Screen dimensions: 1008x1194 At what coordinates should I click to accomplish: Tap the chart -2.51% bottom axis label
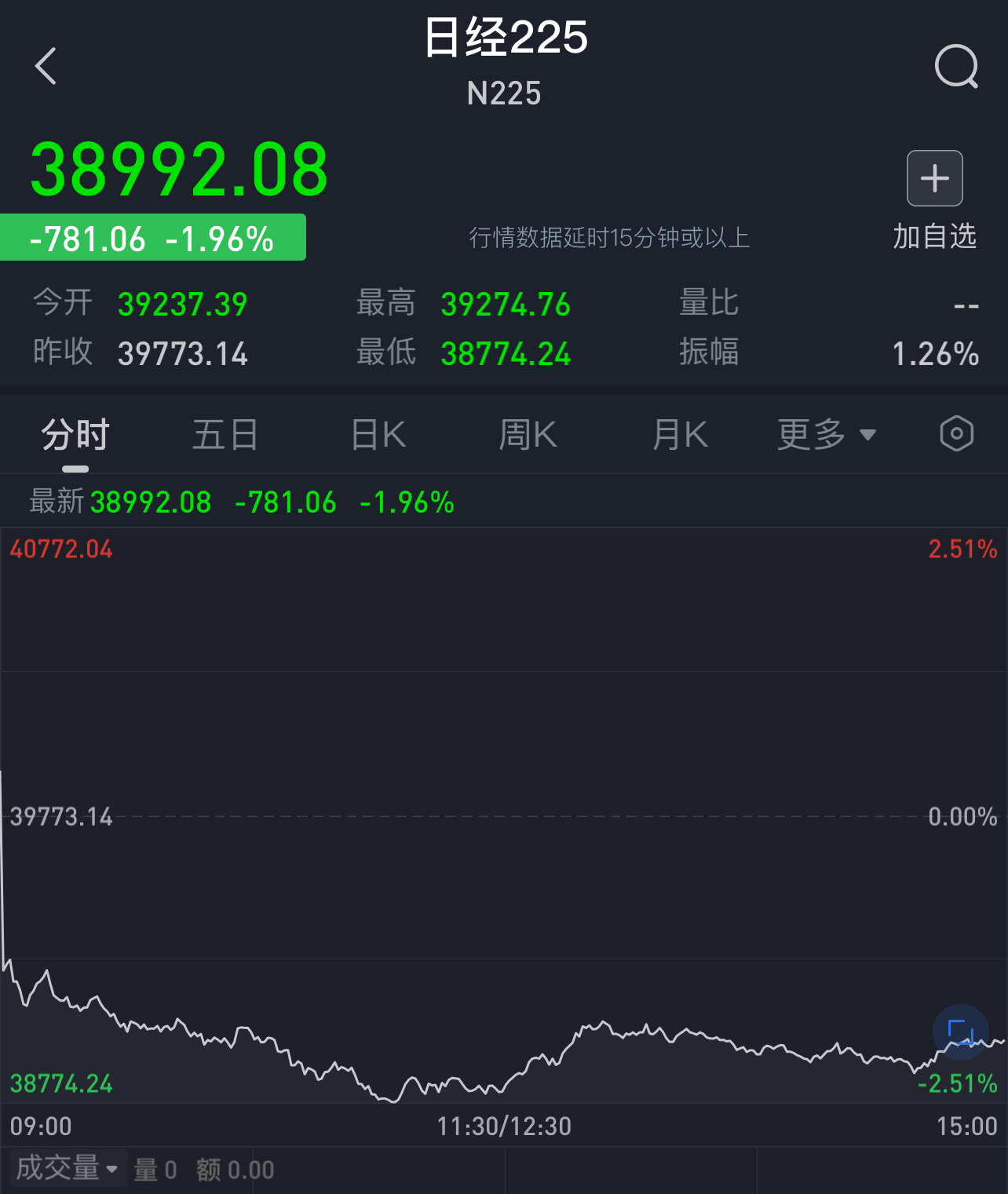[958, 1083]
